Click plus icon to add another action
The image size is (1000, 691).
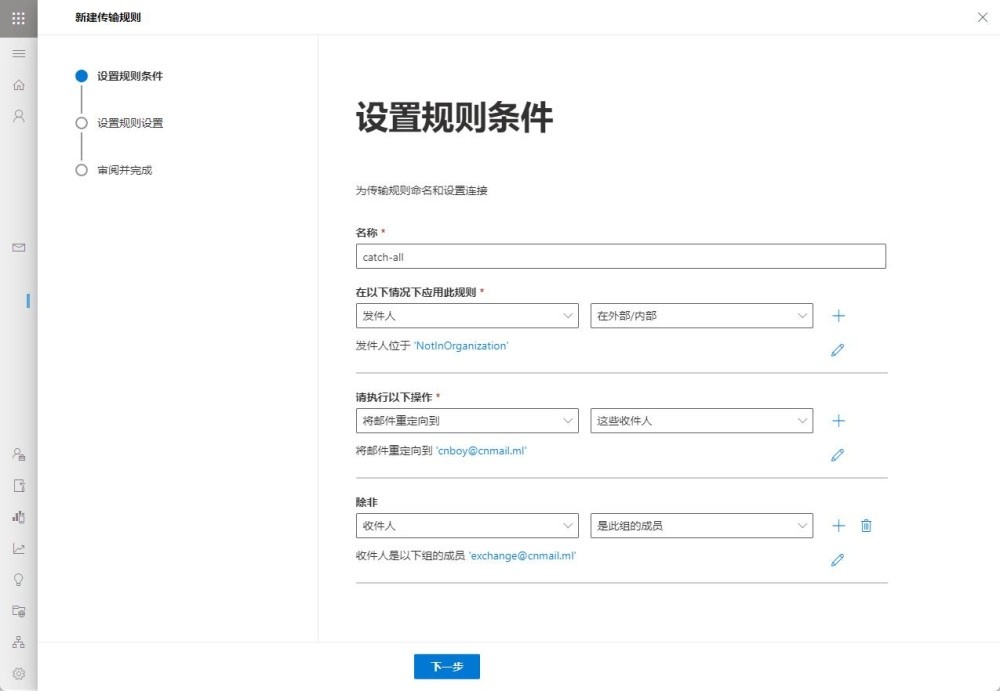click(x=838, y=421)
